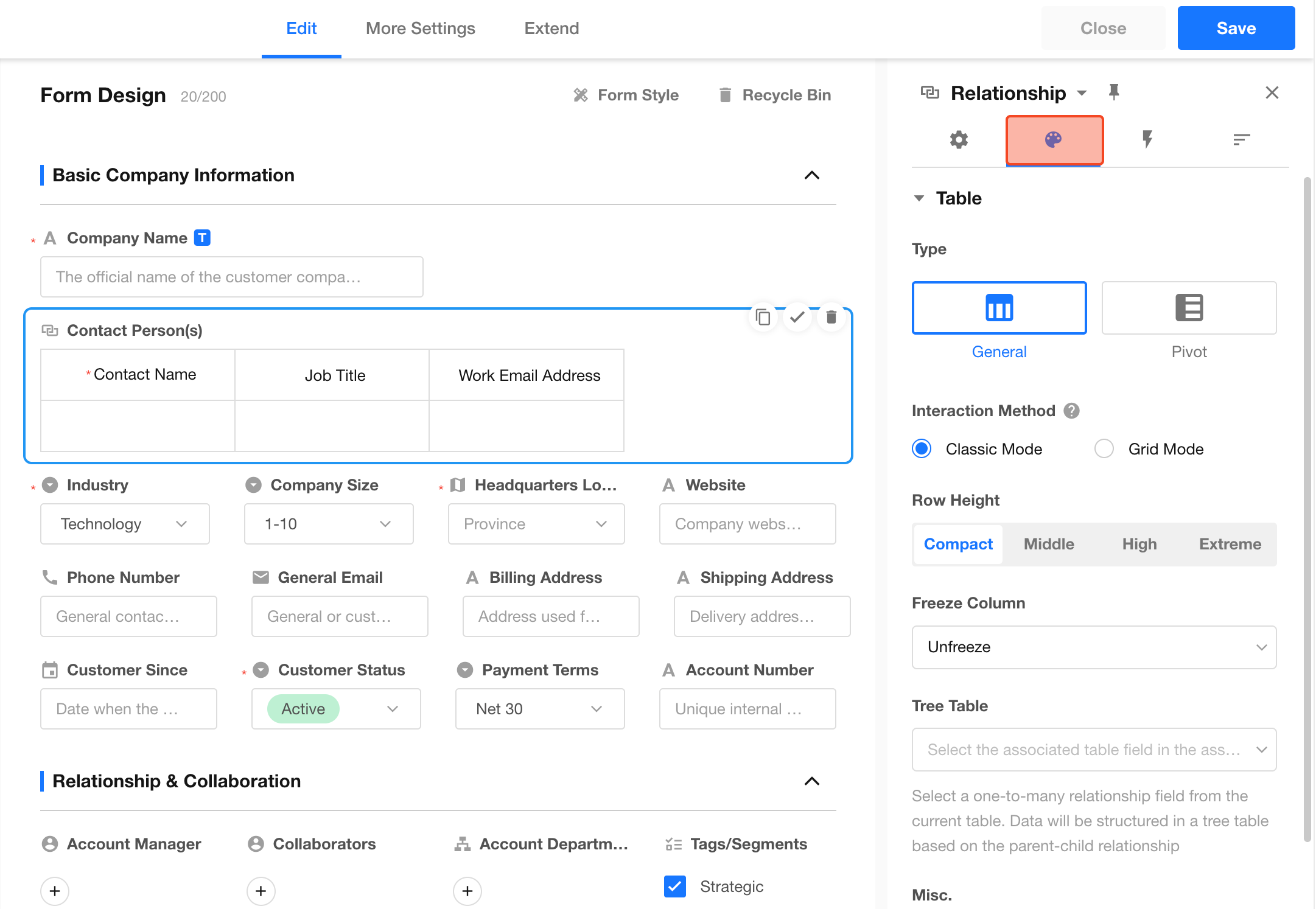The width and height of the screenshot is (1316, 909).
Task: Open the sort lines tab icon
Action: [x=1241, y=140]
